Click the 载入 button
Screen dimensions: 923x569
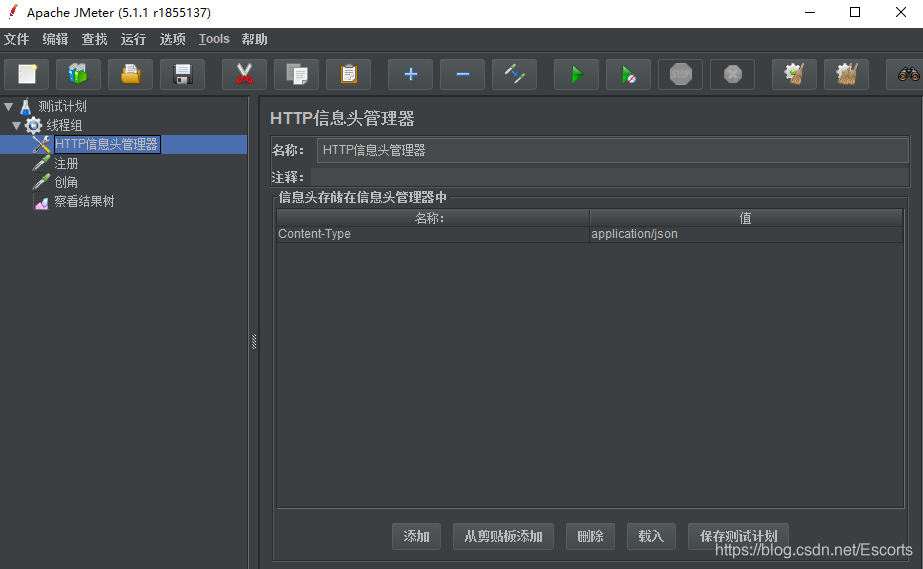[651, 536]
